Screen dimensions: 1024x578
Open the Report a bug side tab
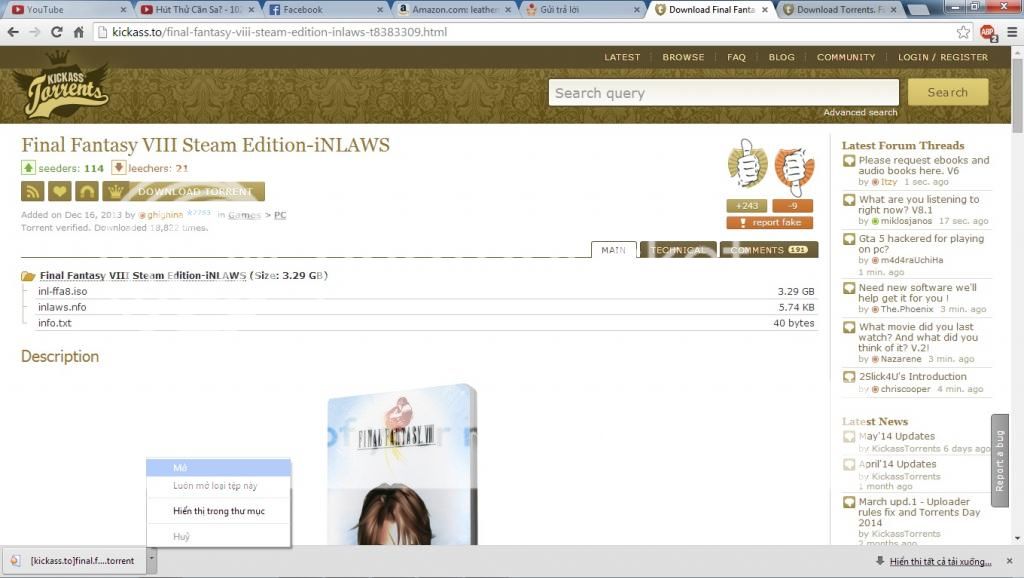pyautogui.click(x=999, y=460)
